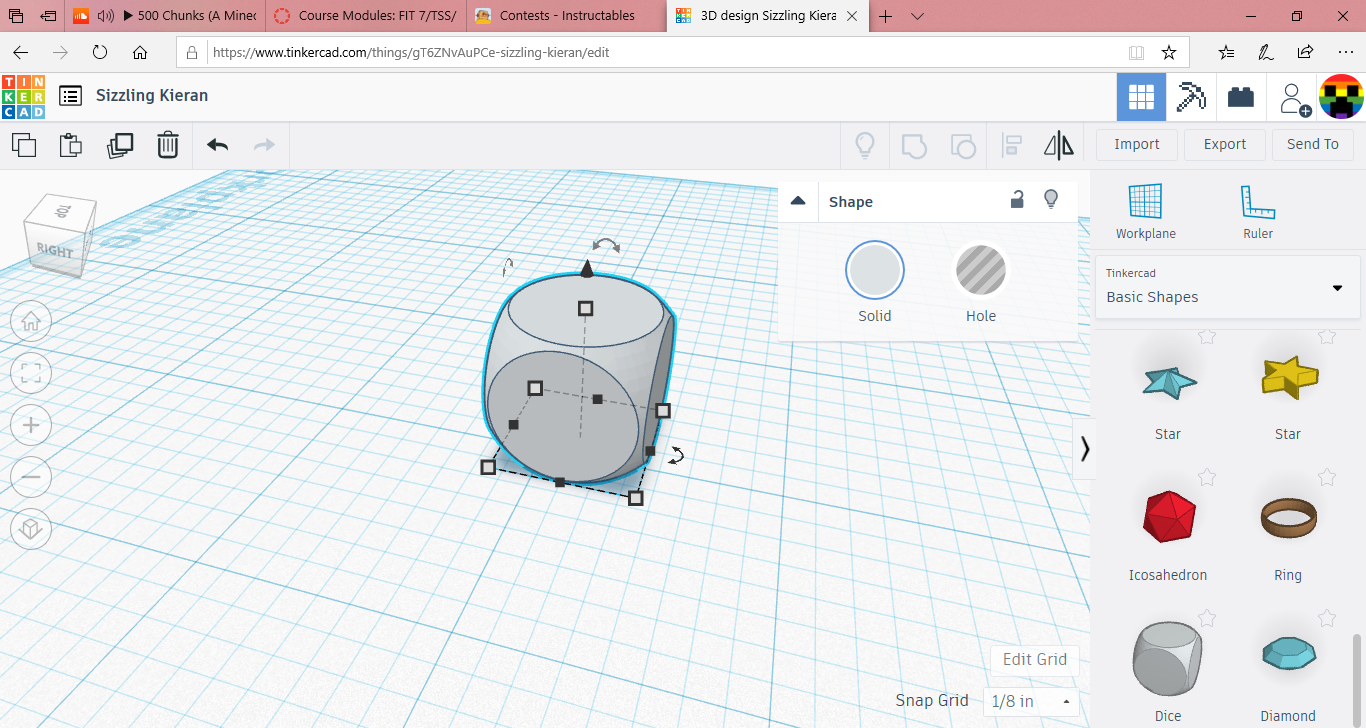
Task: Click Fit all in view icon
Action: (x=31, y=373)
